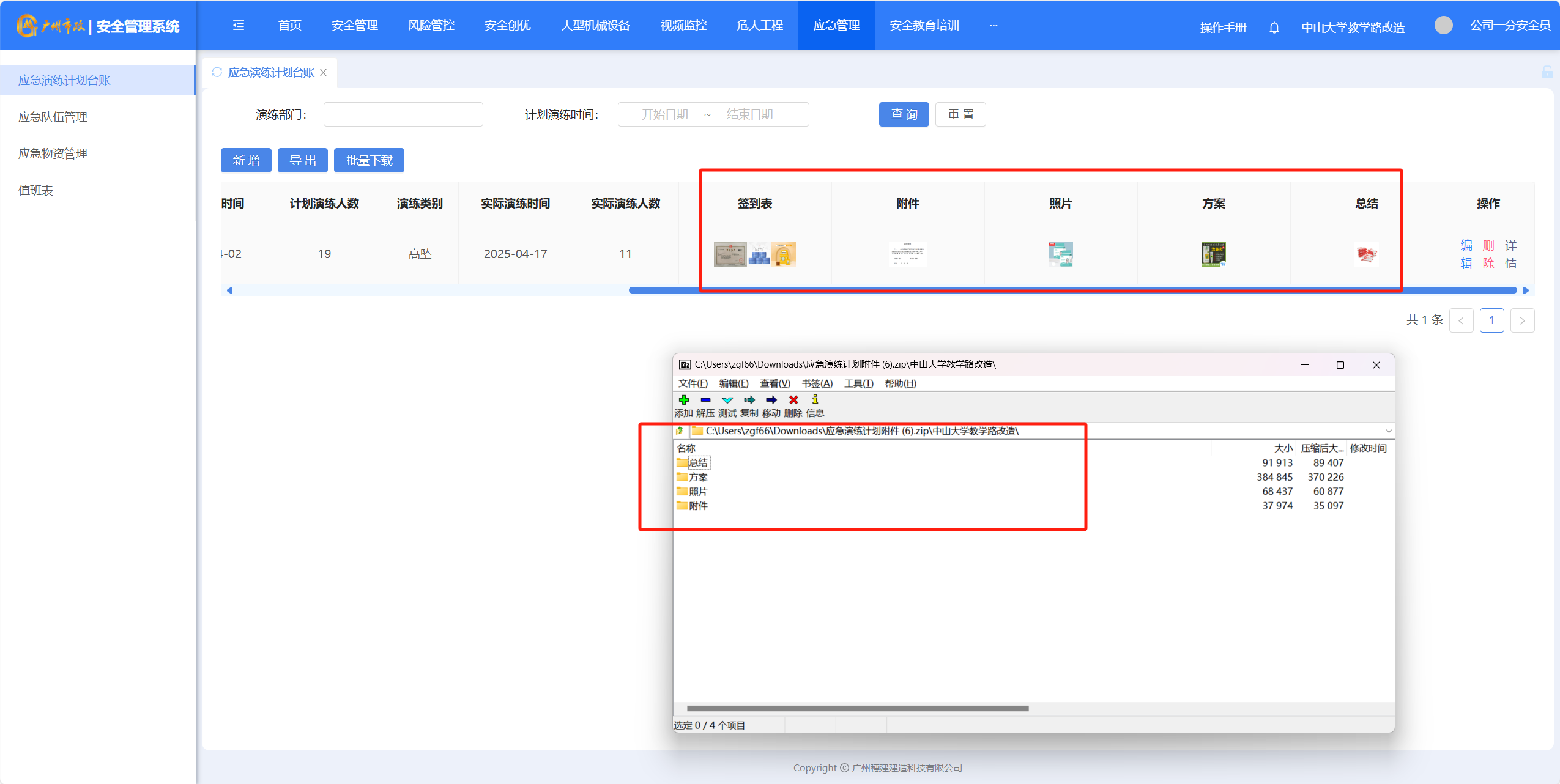1560x784 pixels.
Task: Click the 批量下载 button
Action: tap(369, 160)
